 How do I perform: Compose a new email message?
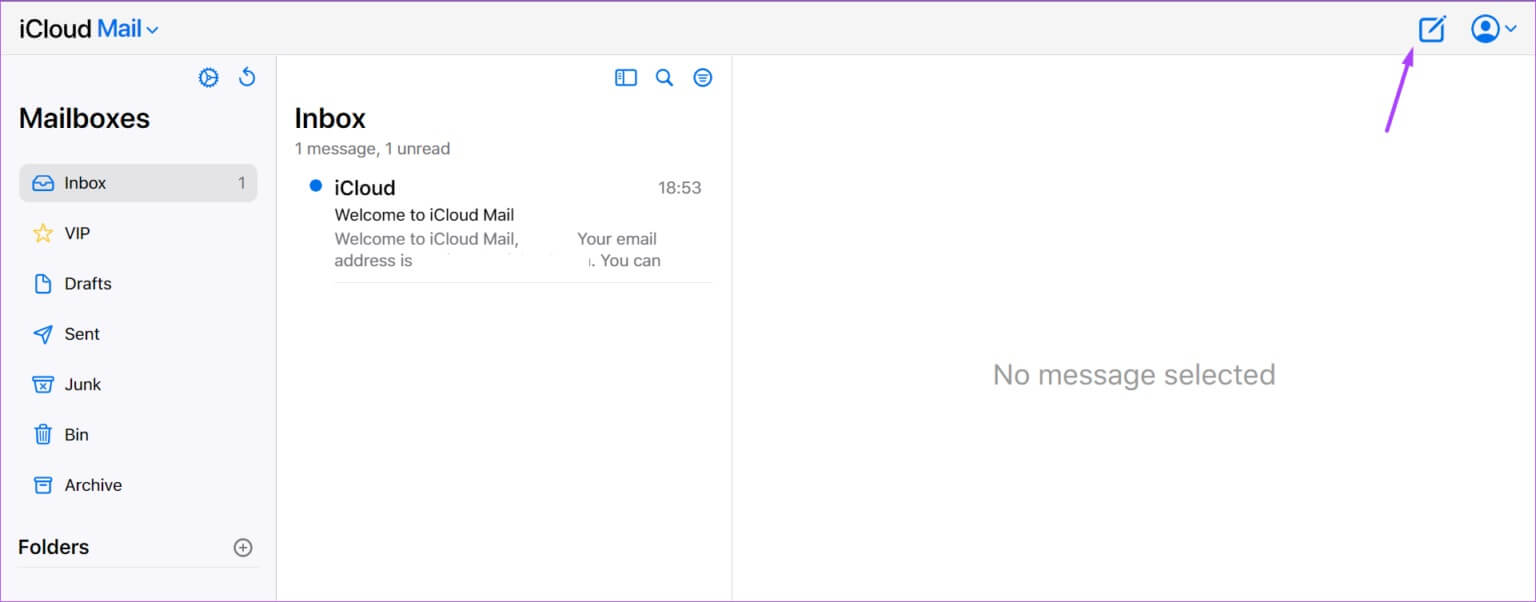(x=1432, y=29)
